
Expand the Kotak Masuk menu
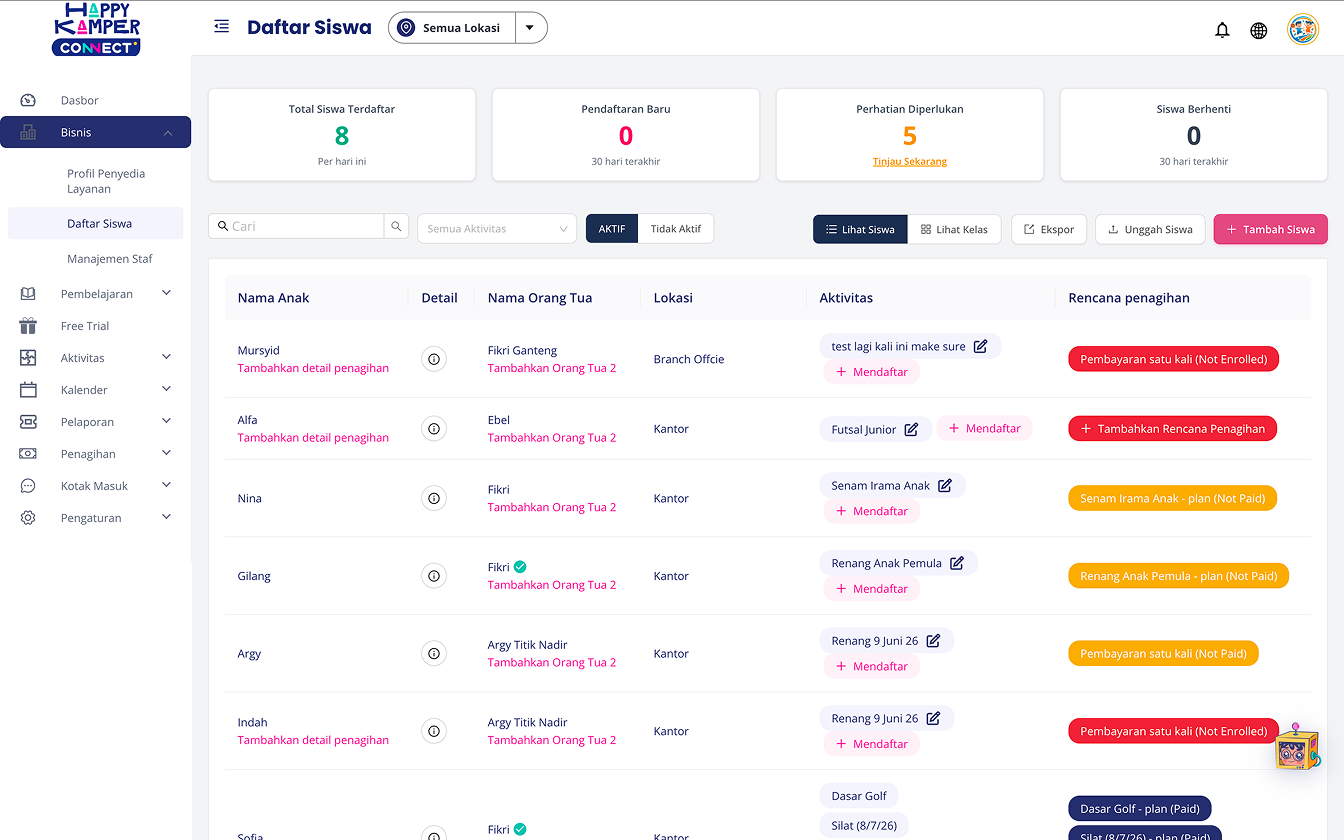point(95,486)
